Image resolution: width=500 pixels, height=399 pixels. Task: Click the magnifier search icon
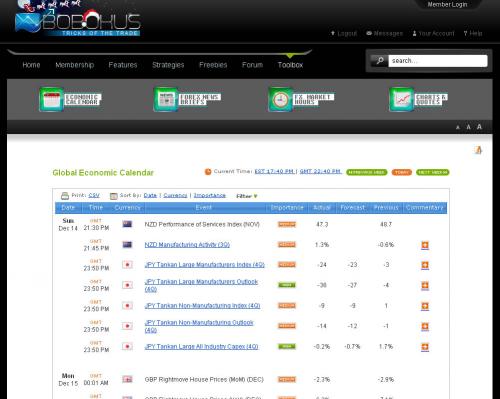click(x=379, y=61)
